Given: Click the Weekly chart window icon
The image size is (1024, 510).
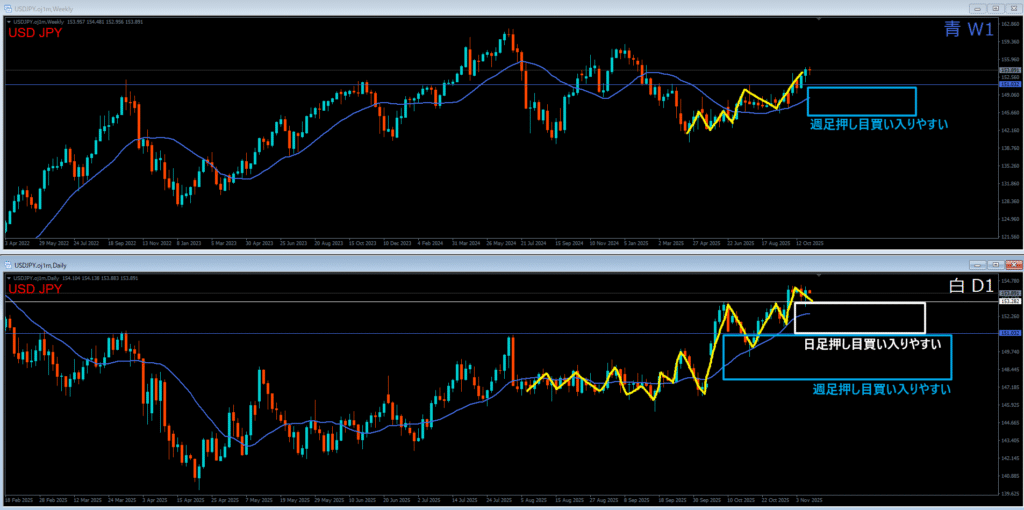Looking at the screenshot, I should tap(7, 8).
